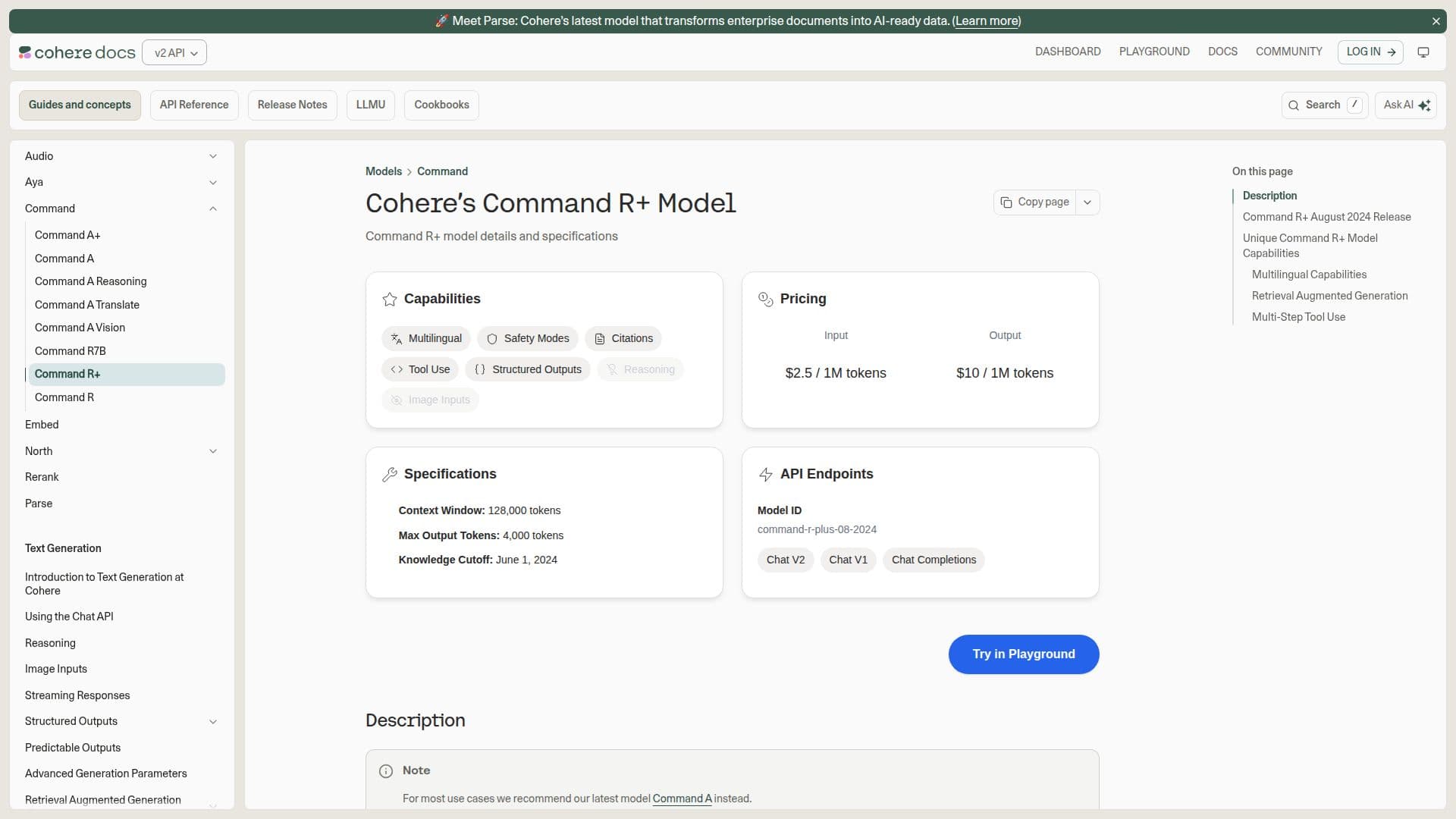Open the v2 API version dropdown
Image resolution: width=1456 pixels, height=819 pixels.
point(174,52)
